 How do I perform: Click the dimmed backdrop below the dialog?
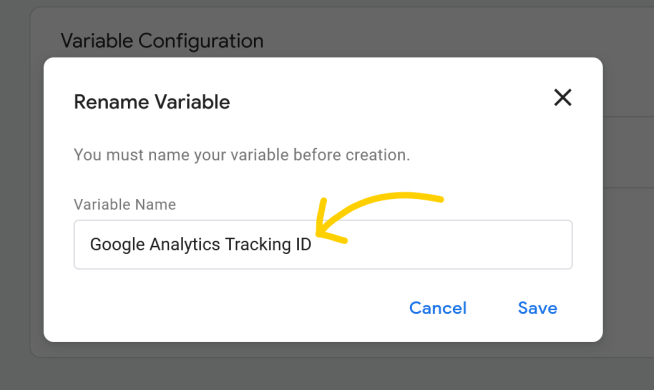click(323, 367)
